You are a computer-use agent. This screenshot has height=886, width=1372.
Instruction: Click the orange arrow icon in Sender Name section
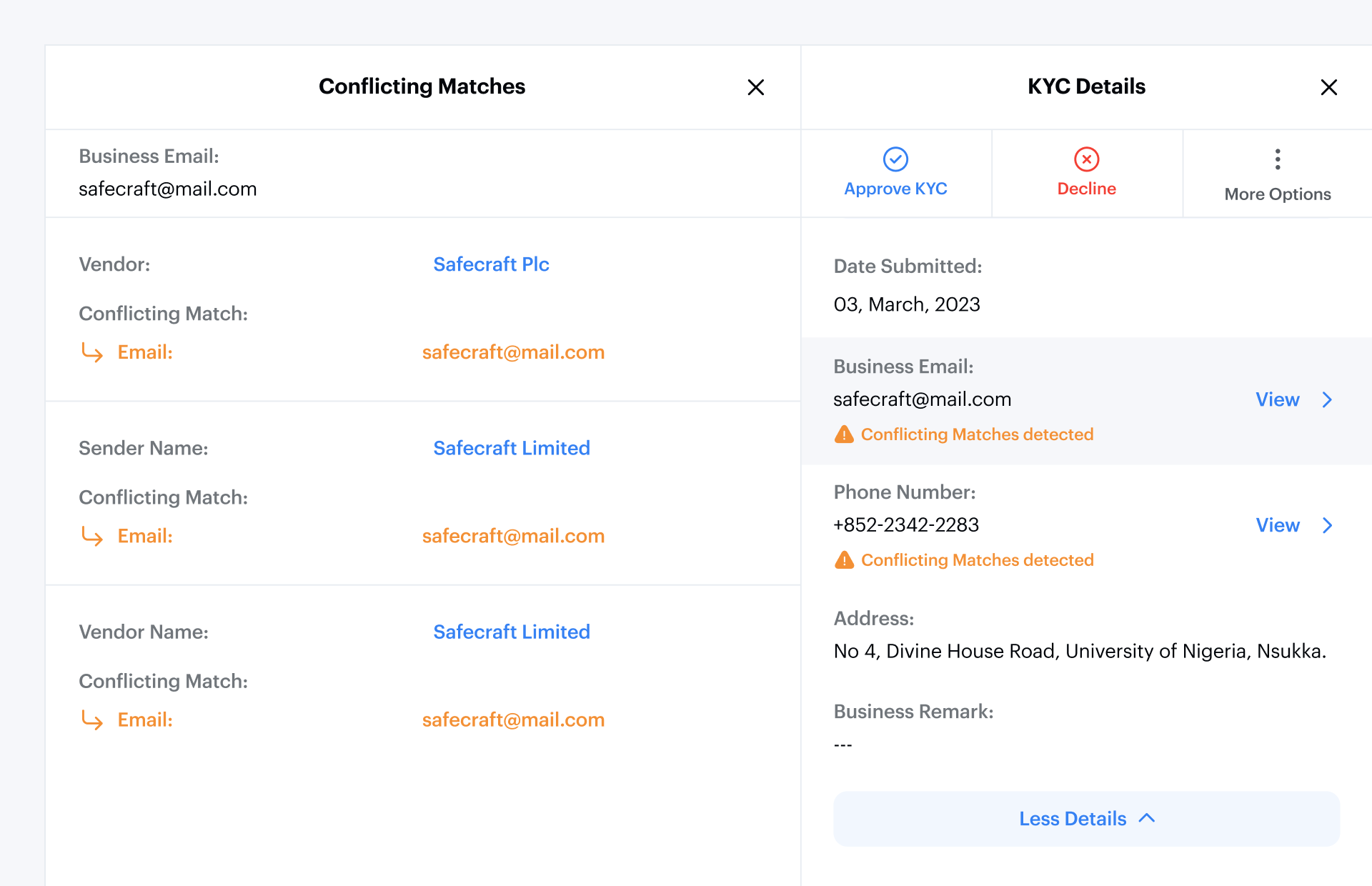coord(92,536)
